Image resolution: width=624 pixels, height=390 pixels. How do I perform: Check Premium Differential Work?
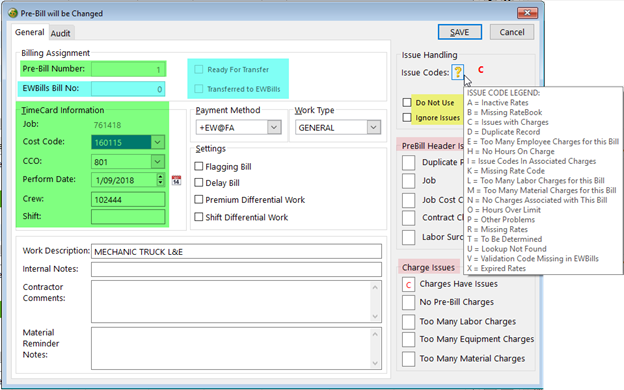(x=199, y=199)
